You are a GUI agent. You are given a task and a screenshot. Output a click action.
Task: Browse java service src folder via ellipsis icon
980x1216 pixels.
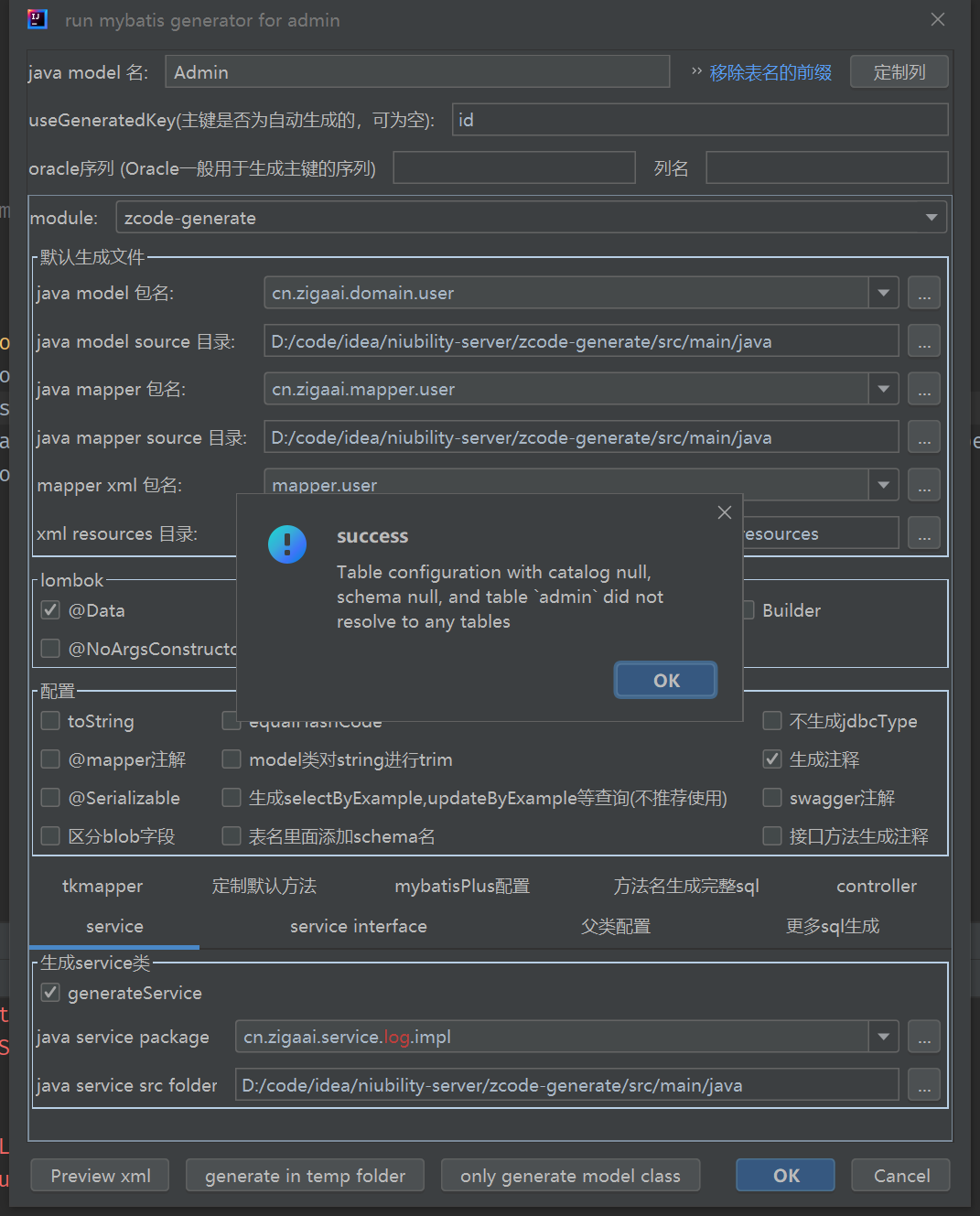point(923,1084)
